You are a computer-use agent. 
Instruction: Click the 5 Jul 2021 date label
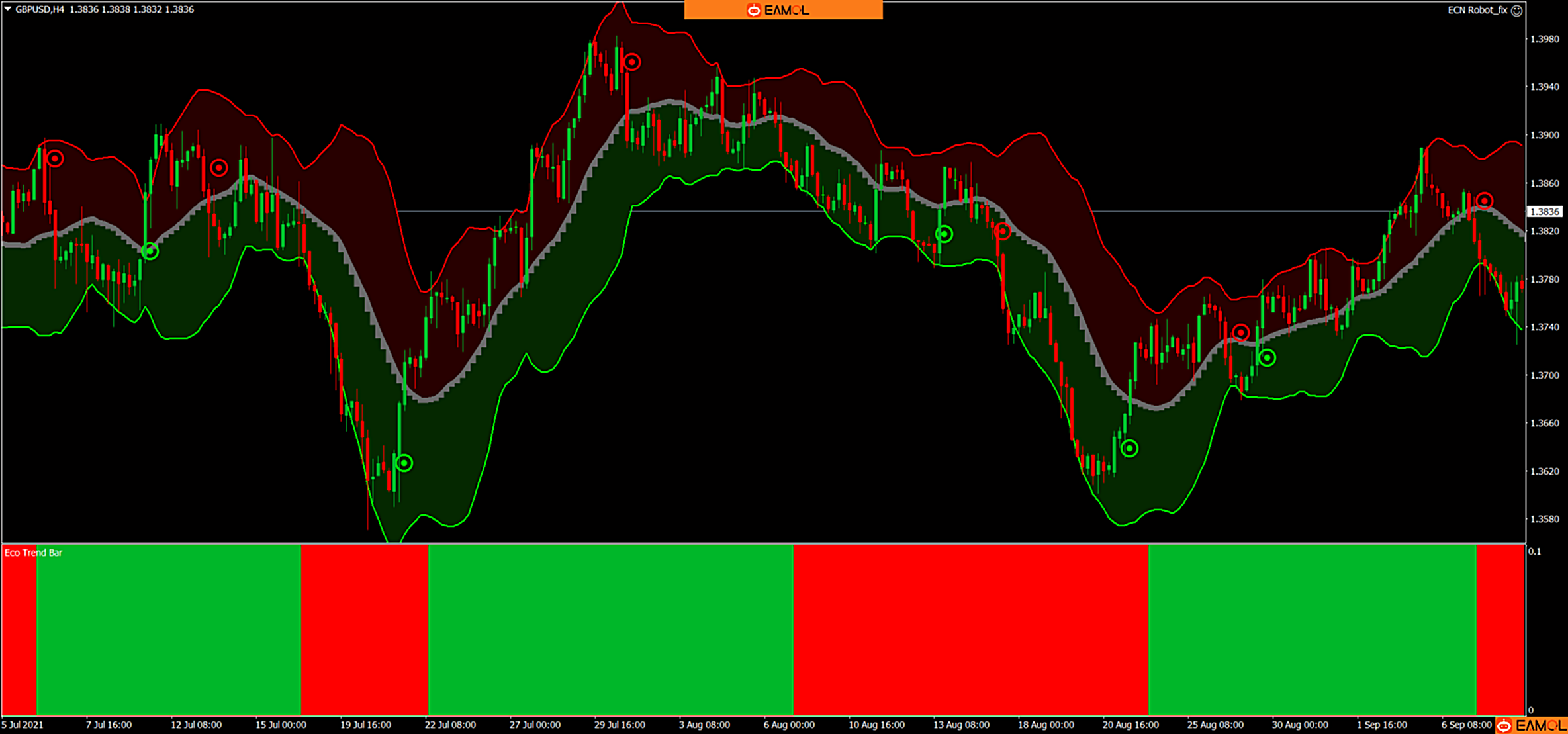[x=23, y=725]
